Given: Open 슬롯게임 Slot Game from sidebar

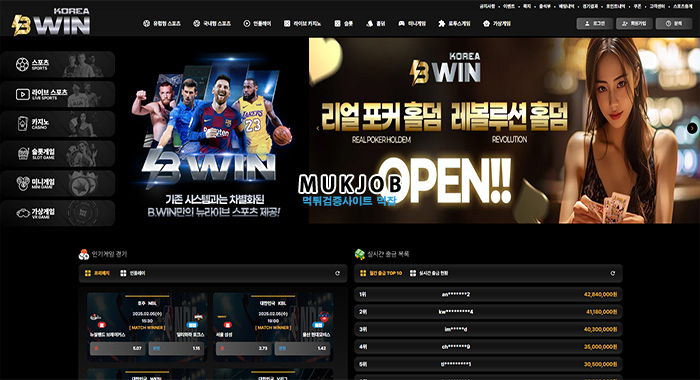Looking at the screenshot, I should [58, 154].
